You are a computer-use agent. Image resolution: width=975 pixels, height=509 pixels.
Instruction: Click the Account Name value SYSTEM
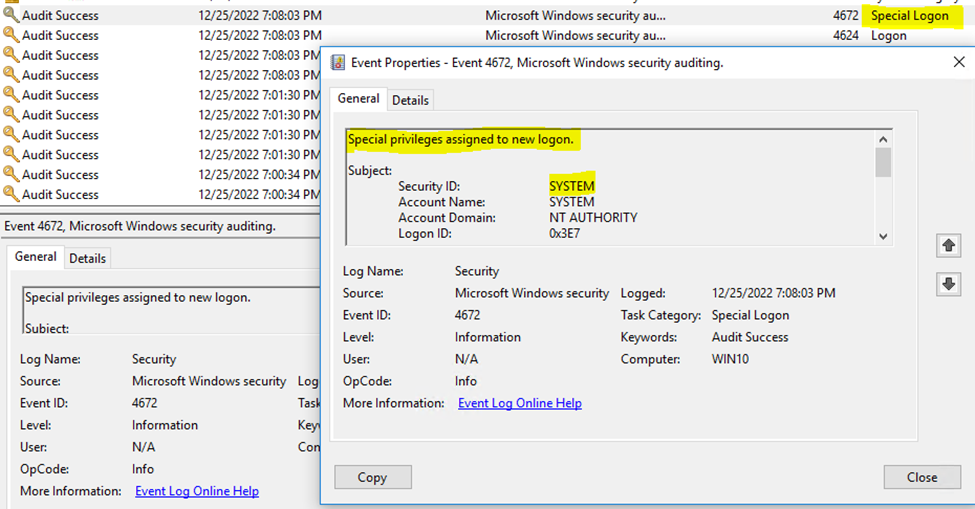coord(572,202)
